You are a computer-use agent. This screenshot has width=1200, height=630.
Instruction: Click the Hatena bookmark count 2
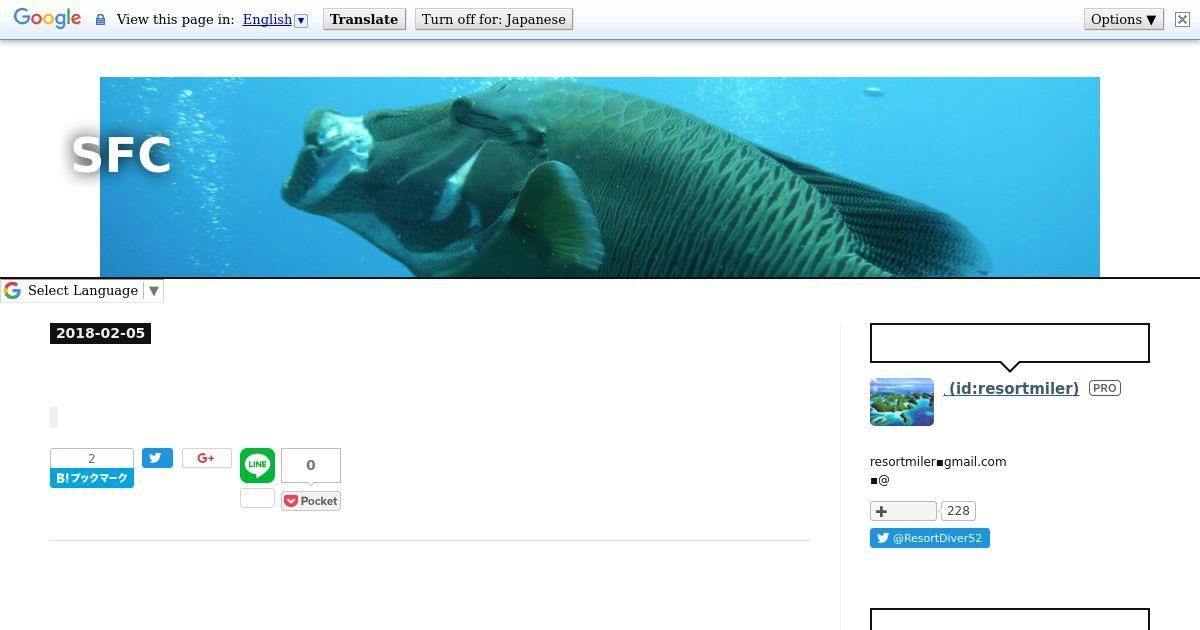point(92,458)
